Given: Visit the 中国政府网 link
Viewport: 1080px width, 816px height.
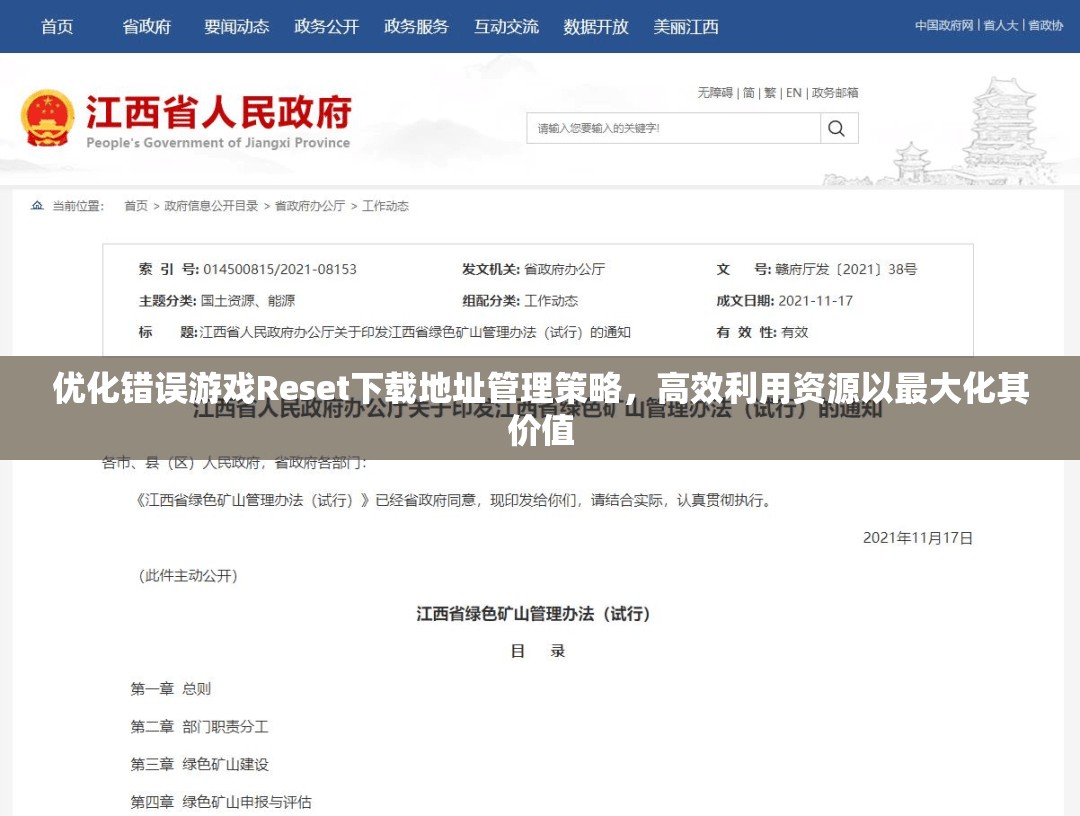Looking at the screenshot, I should coord(944,25).
